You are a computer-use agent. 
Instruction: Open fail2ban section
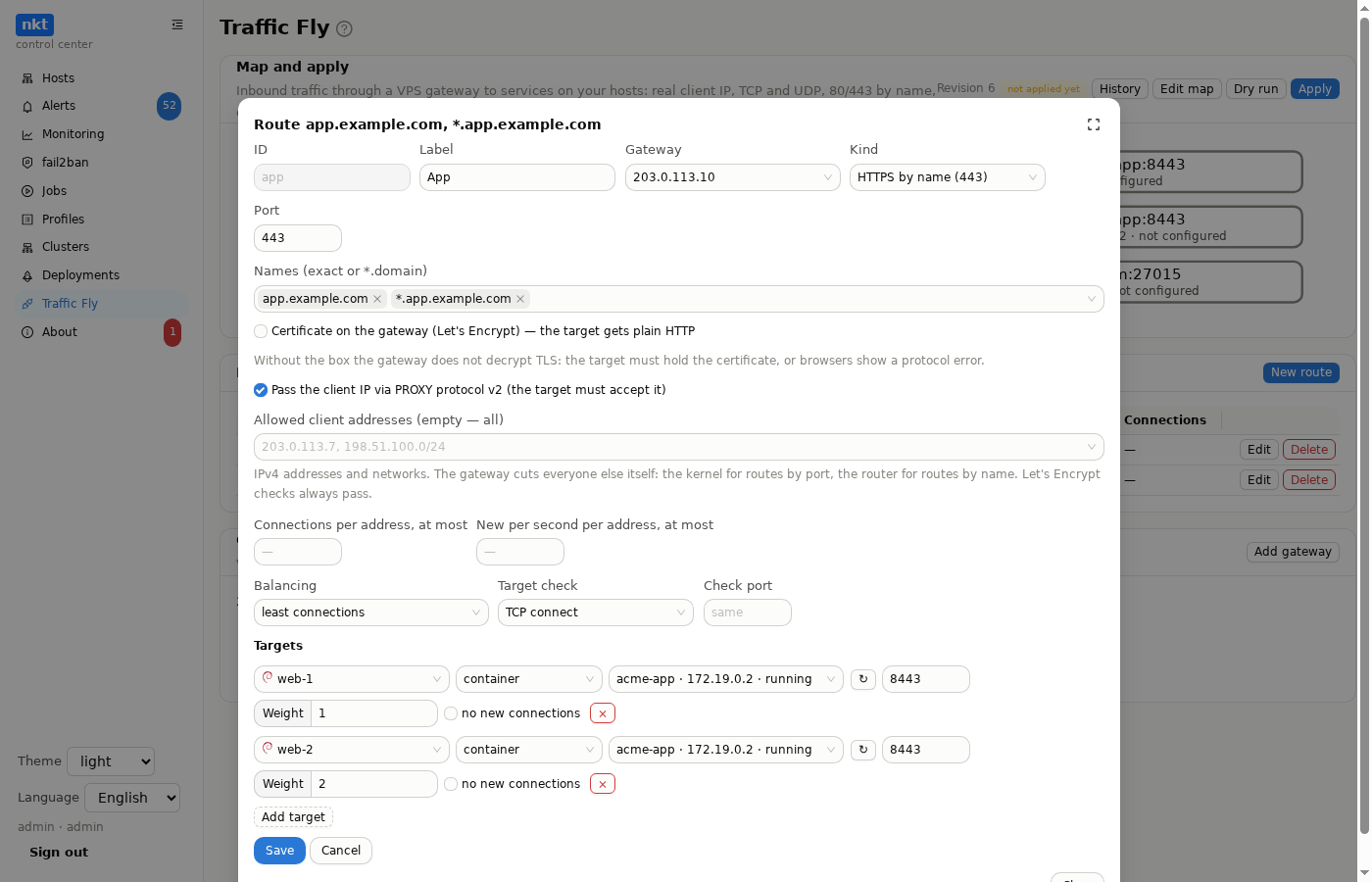pyautogui.click(x=65, y=163)
